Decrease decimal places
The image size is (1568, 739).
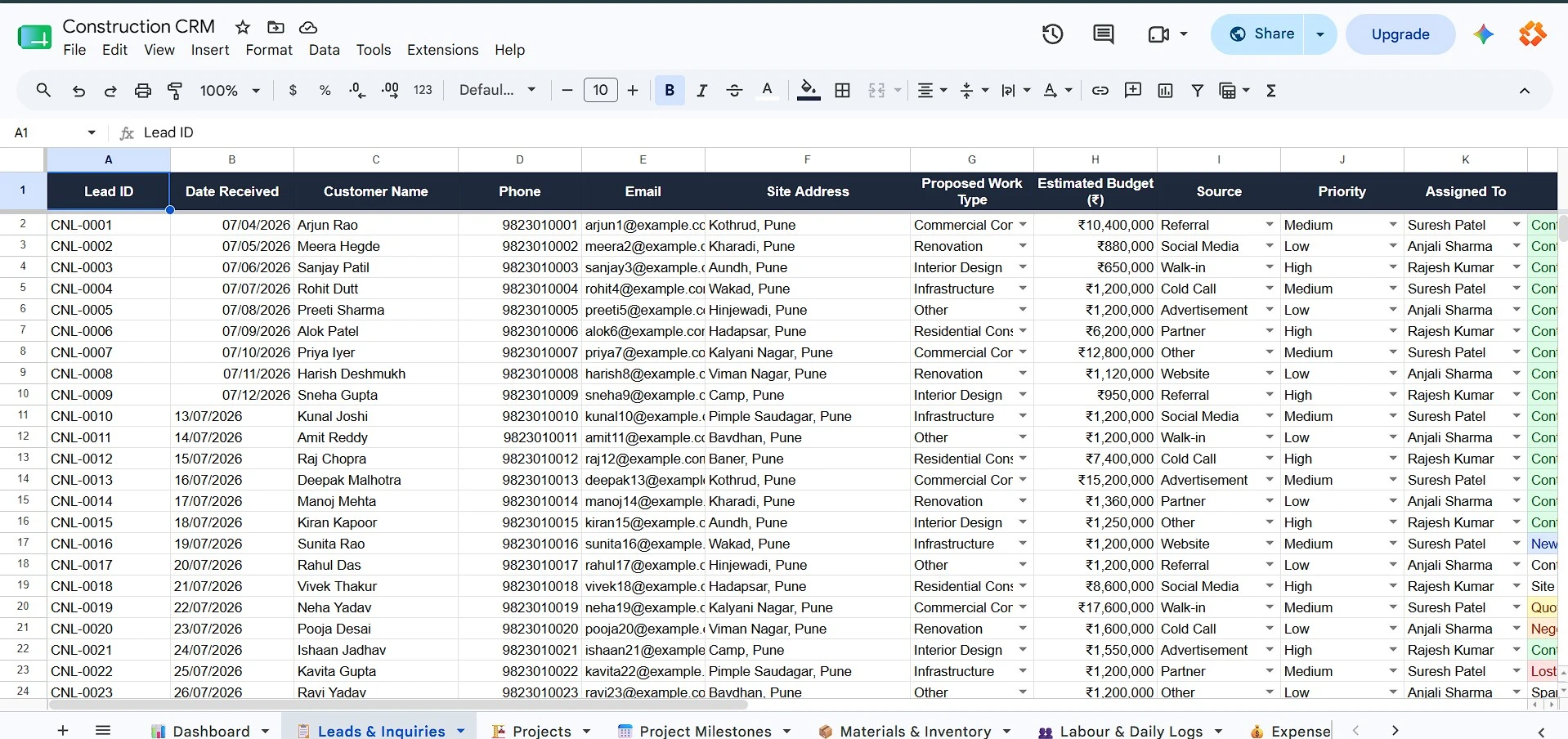point(357,91)
